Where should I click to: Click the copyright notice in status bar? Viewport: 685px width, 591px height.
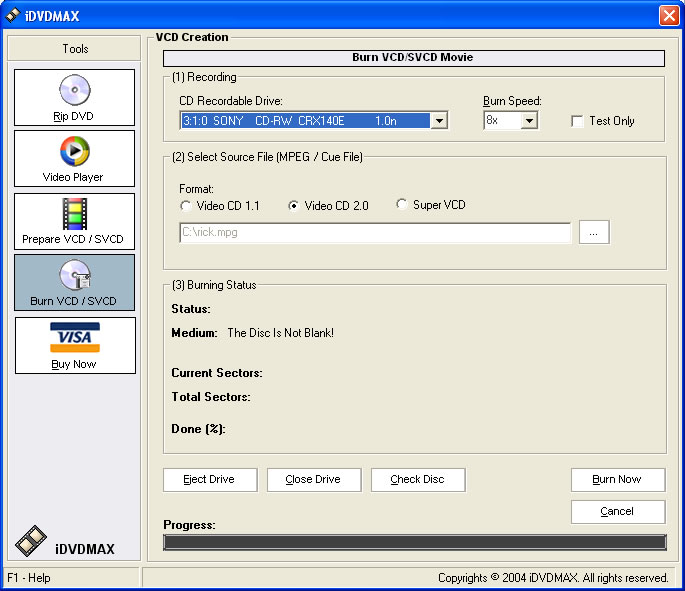click(x=553, y=578)
